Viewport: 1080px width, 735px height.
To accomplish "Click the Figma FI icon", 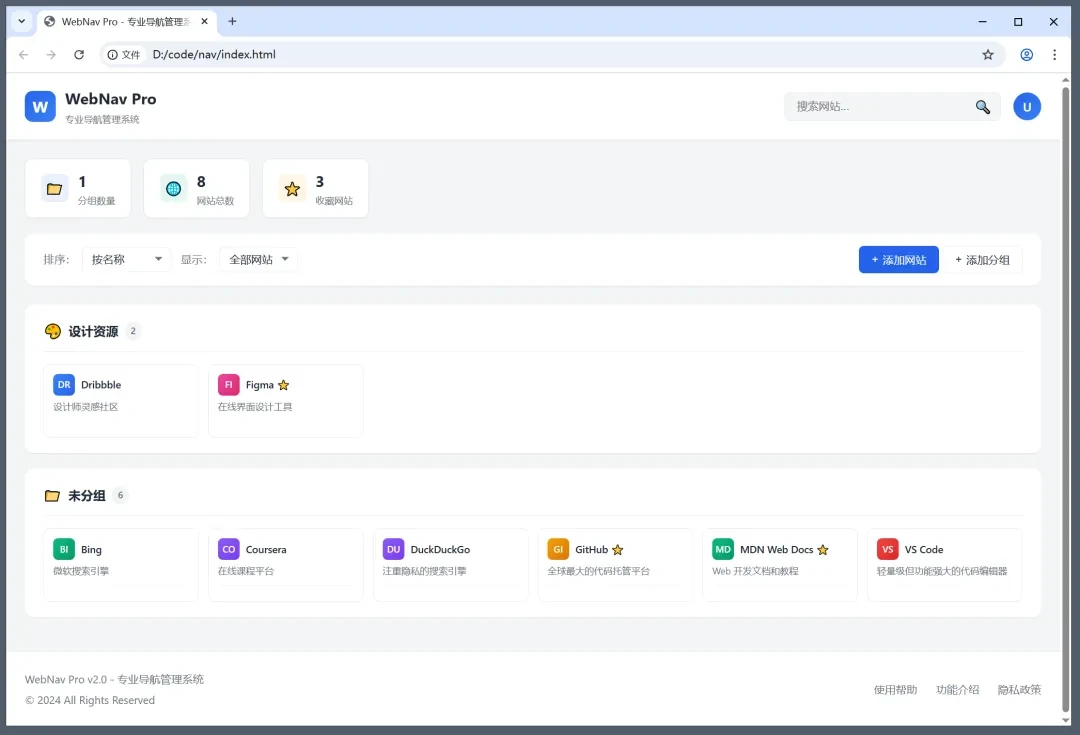I will (229, 385).
